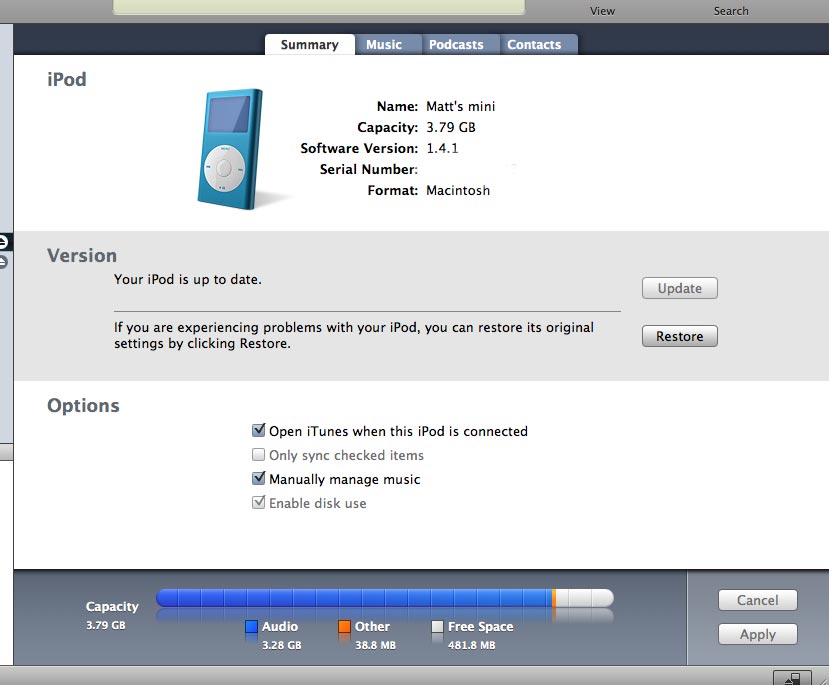
Task: Click the lower eject icon in the sidebar
Action: pyautogui.click(x=3, y=262)
